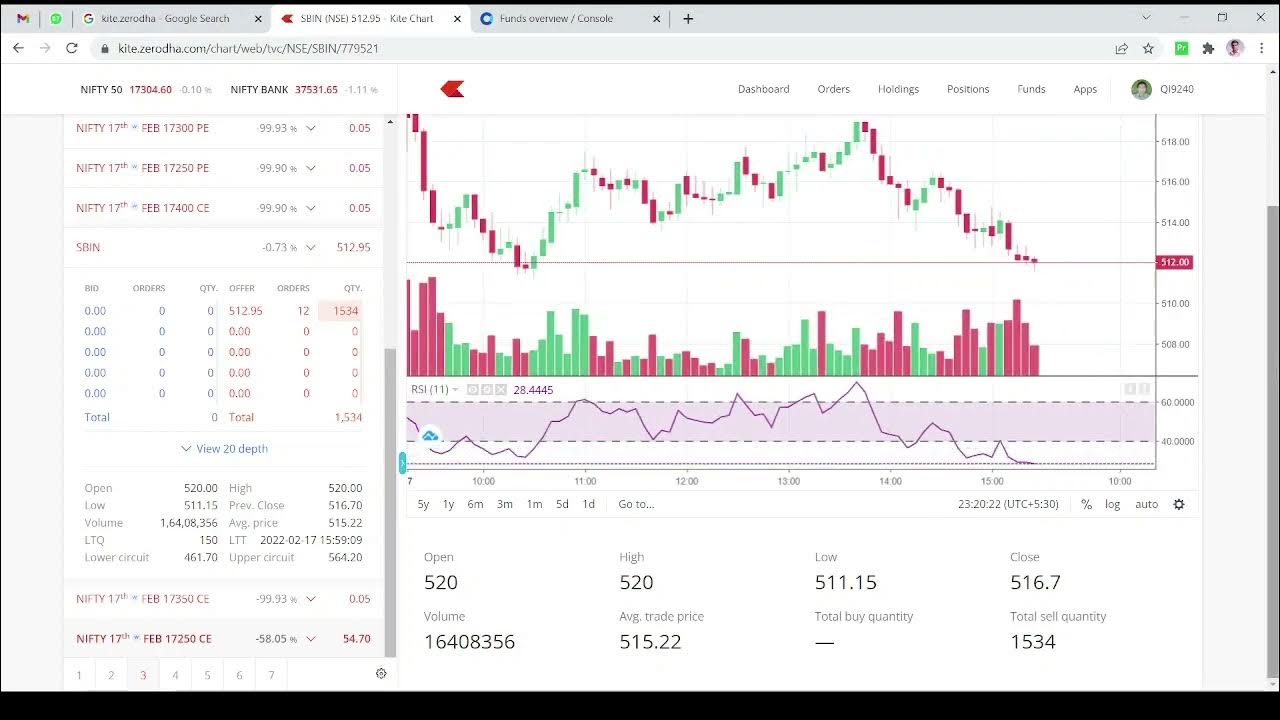The height and width of the screenshot is (720, 1280).
Task: Open Holdings in top navigation
Action: coord(898,89)
